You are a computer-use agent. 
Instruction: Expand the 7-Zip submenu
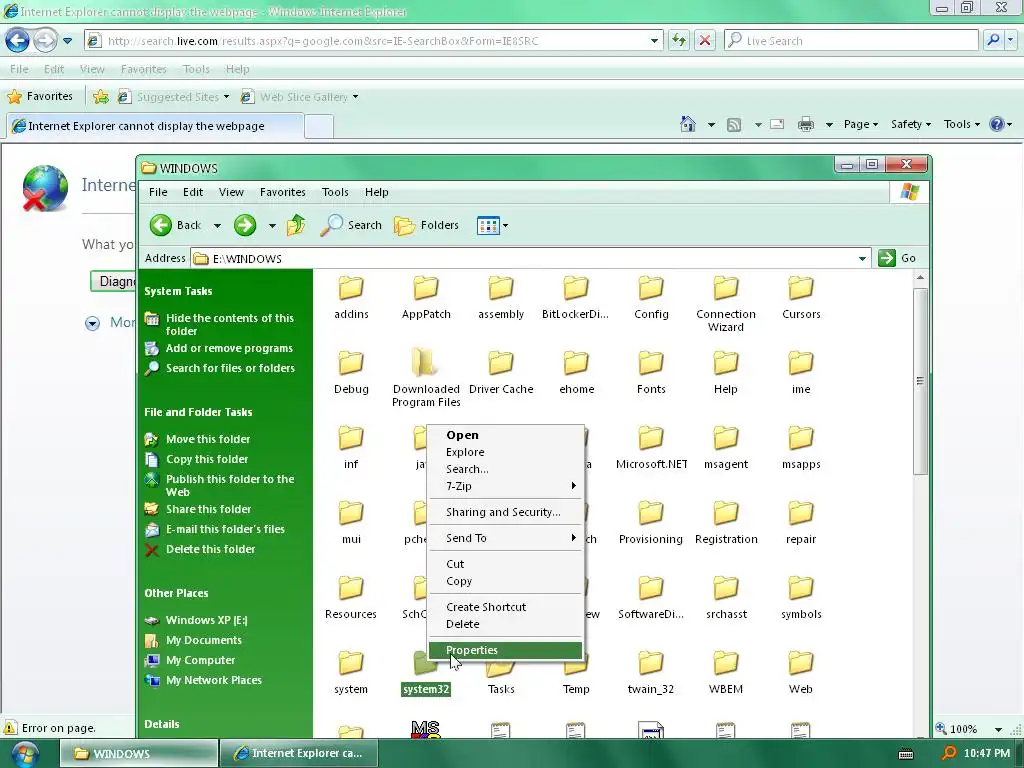coord(505,486)
